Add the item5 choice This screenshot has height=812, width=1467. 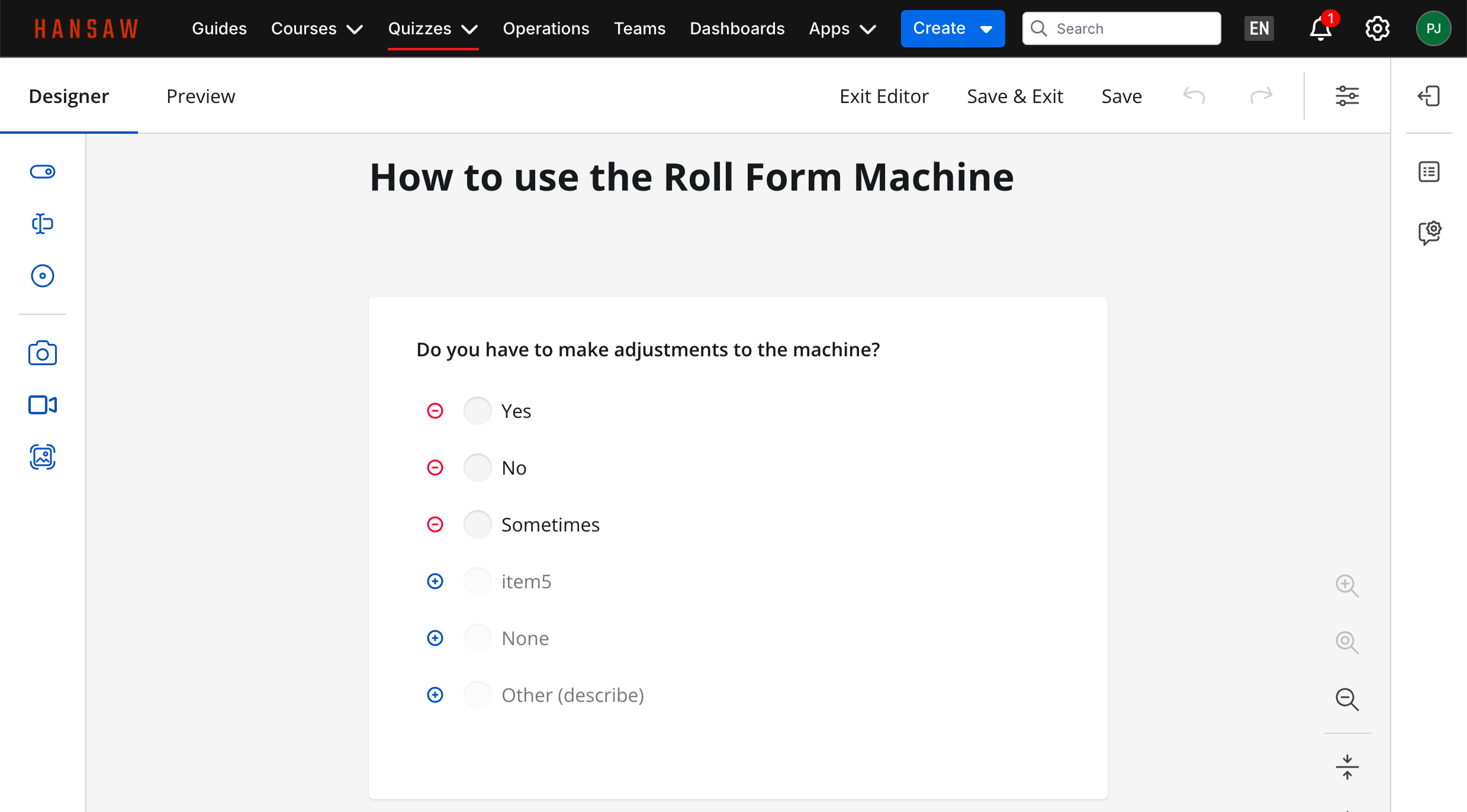pos(435,581)
